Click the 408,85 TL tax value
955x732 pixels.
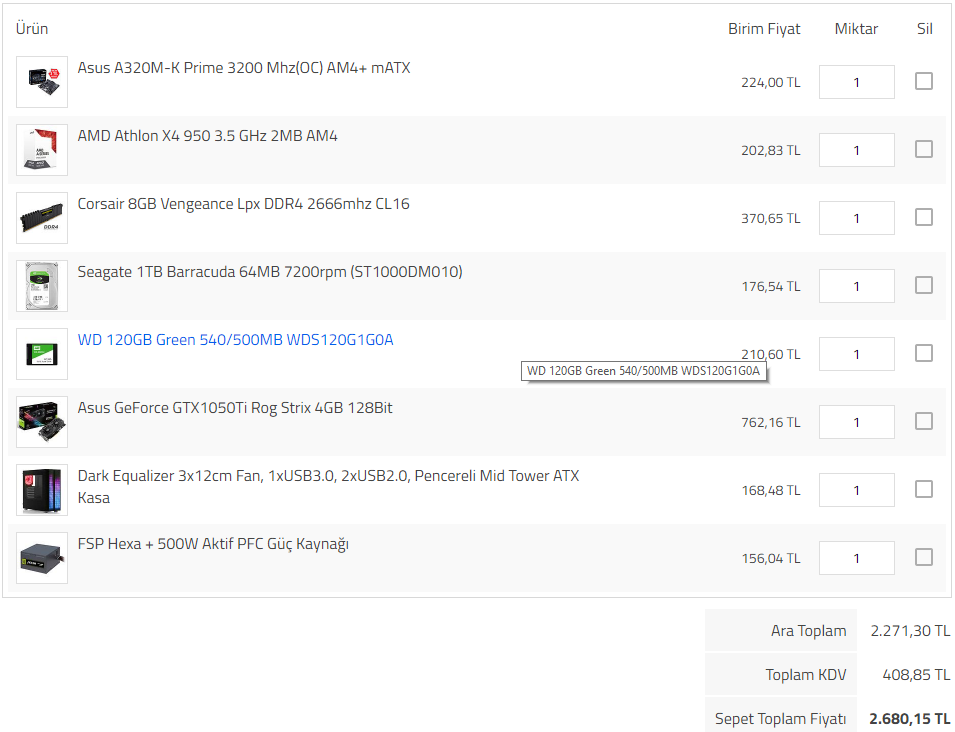(x=916, y=675)
